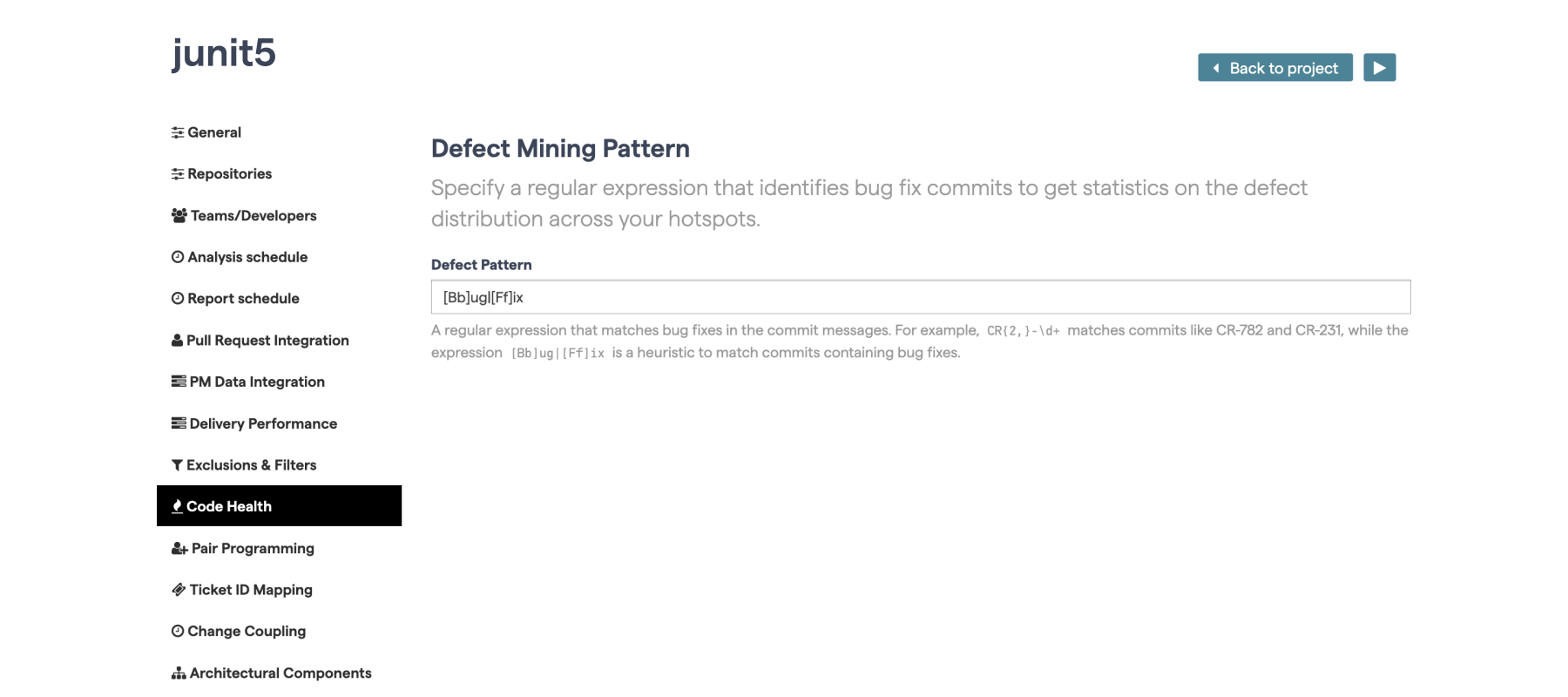Click the forward arrow button next to Back to project
The width and height of the screenshot is (1568, 697).
pyautogui.click(x=1379, y=67)
